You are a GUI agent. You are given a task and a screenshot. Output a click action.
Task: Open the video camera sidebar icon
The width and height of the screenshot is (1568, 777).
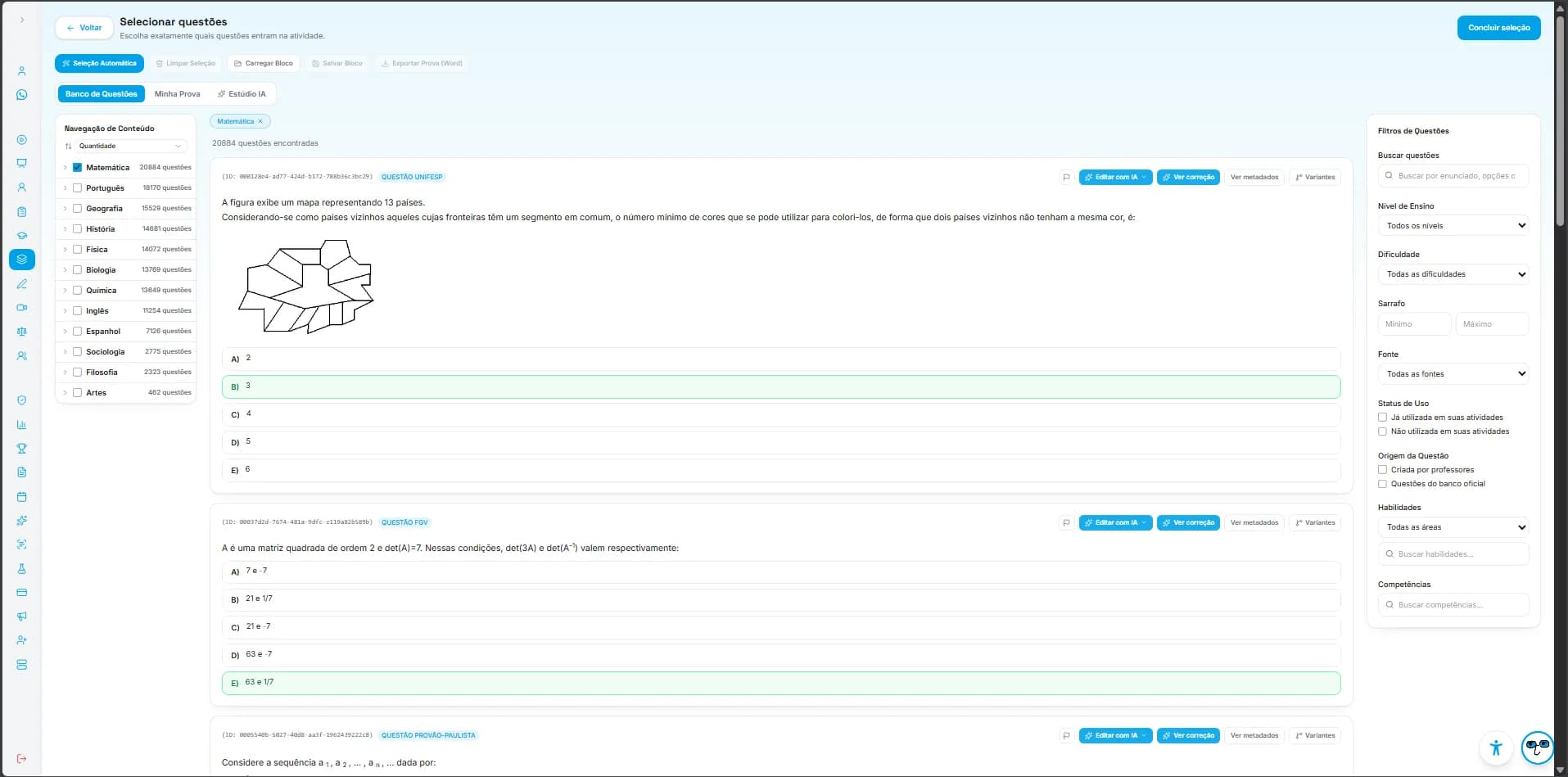21,308
